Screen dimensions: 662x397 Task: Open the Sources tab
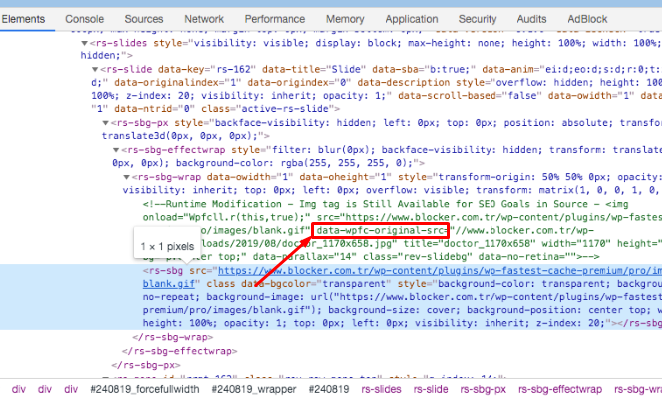[x=144, y=19]
